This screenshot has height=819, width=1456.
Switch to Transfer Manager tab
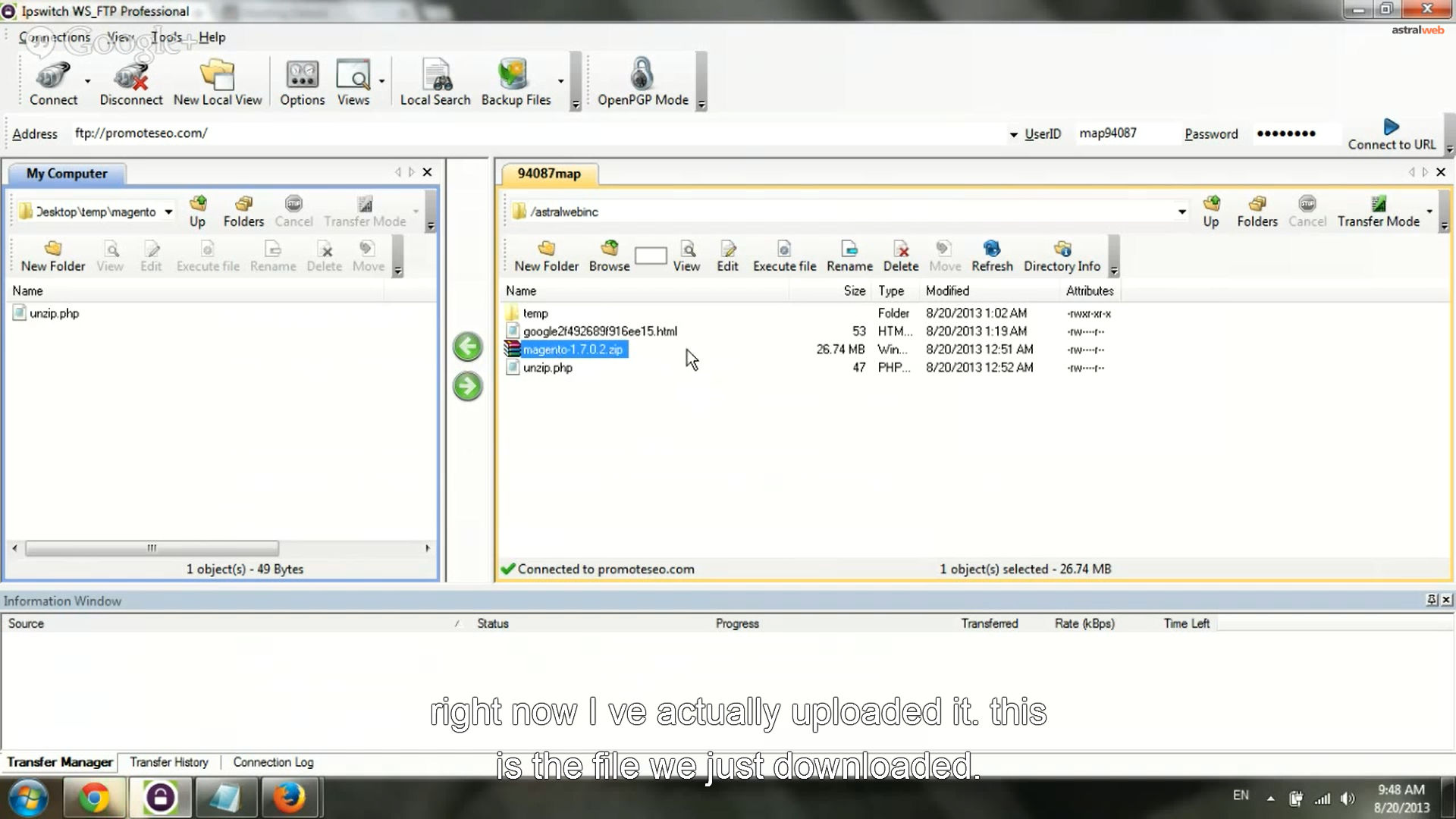click(60, 762)
